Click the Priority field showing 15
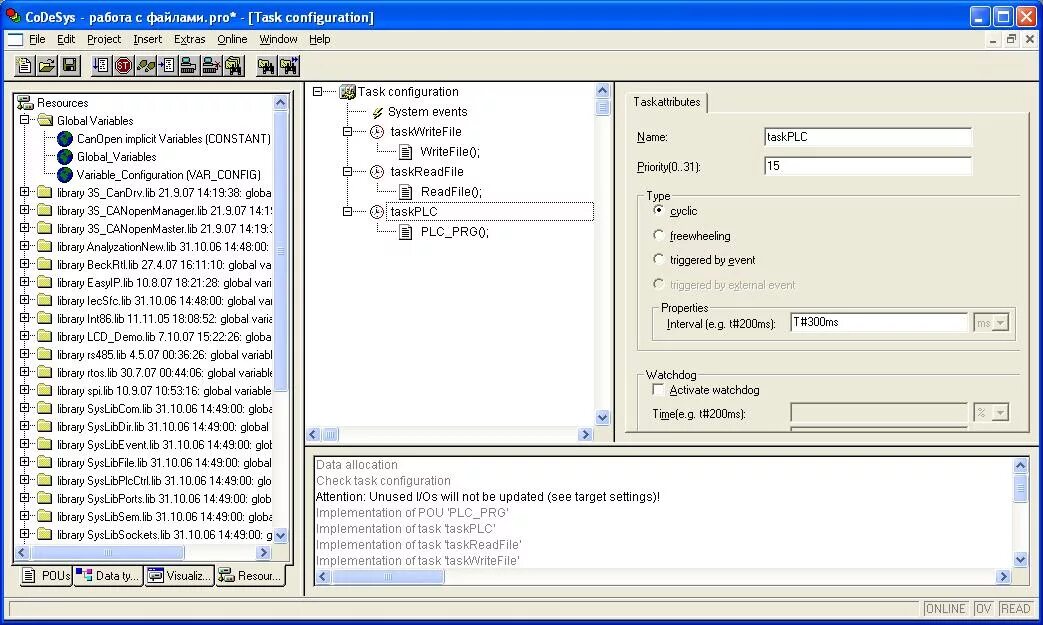 point(867,166)
